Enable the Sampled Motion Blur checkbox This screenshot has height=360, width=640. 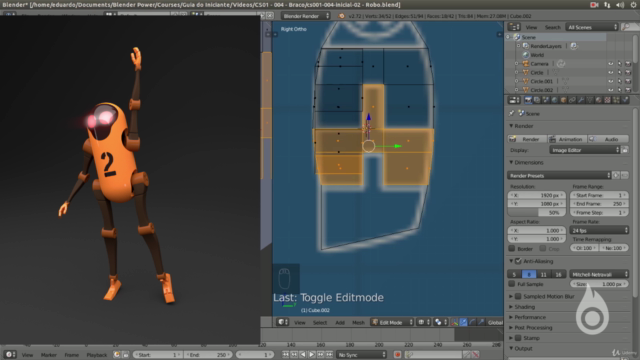(518, 296)
